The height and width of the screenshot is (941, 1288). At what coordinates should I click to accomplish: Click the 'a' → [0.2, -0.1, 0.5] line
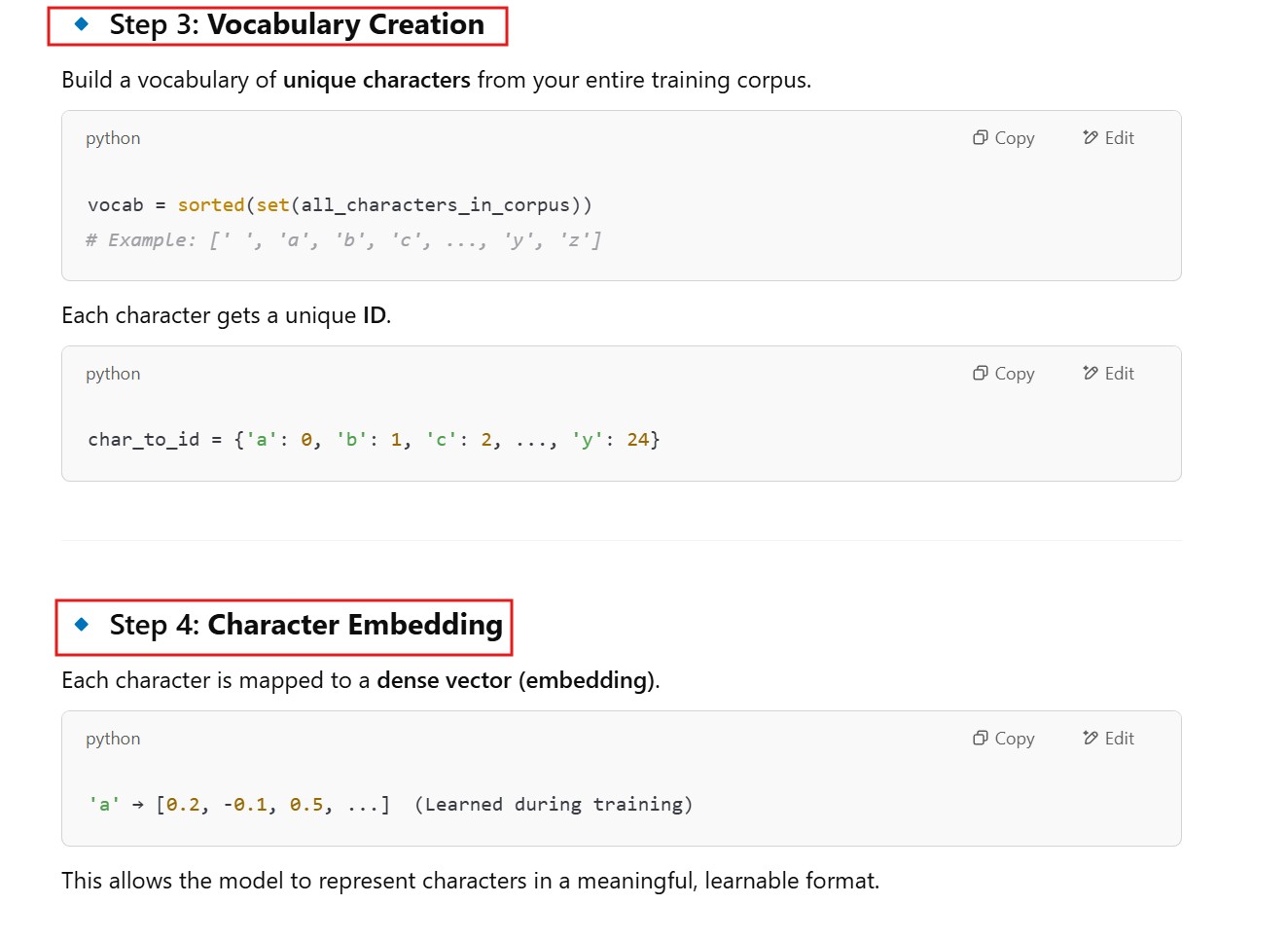coord(390,805)
